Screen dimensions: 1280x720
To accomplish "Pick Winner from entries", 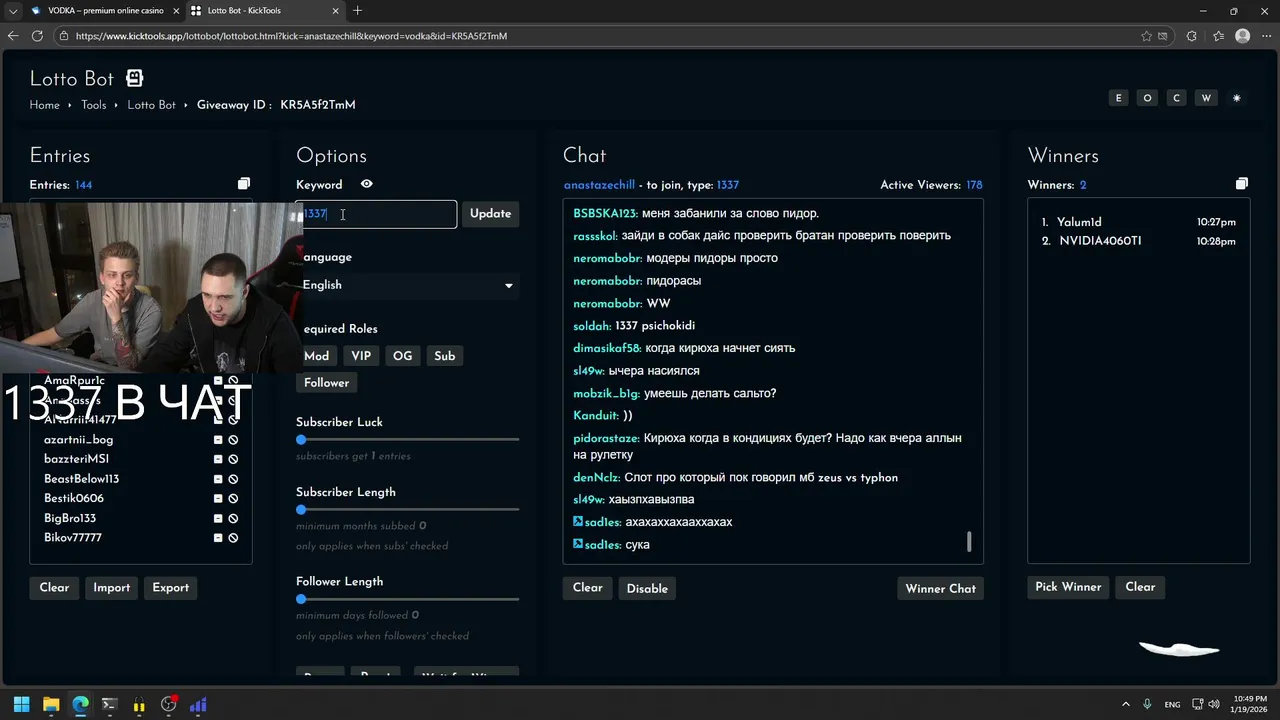I will click(1068, 587).
